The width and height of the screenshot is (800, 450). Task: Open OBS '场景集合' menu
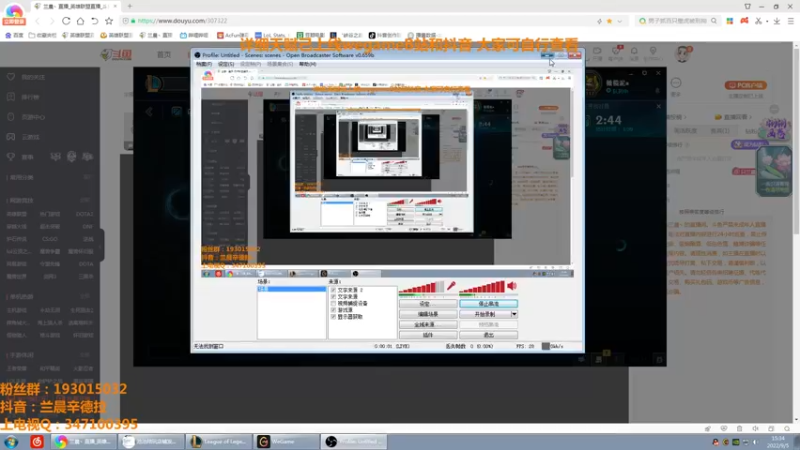280,64
